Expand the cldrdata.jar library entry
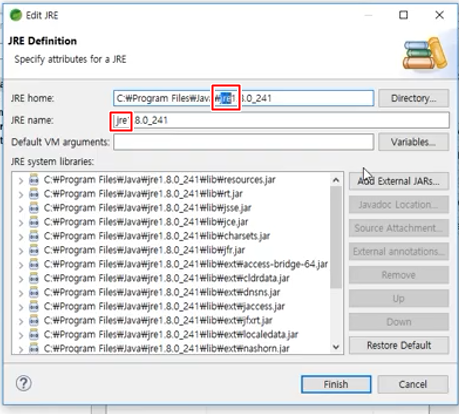The width and height of the screenshot is (459, 414). 21,279
